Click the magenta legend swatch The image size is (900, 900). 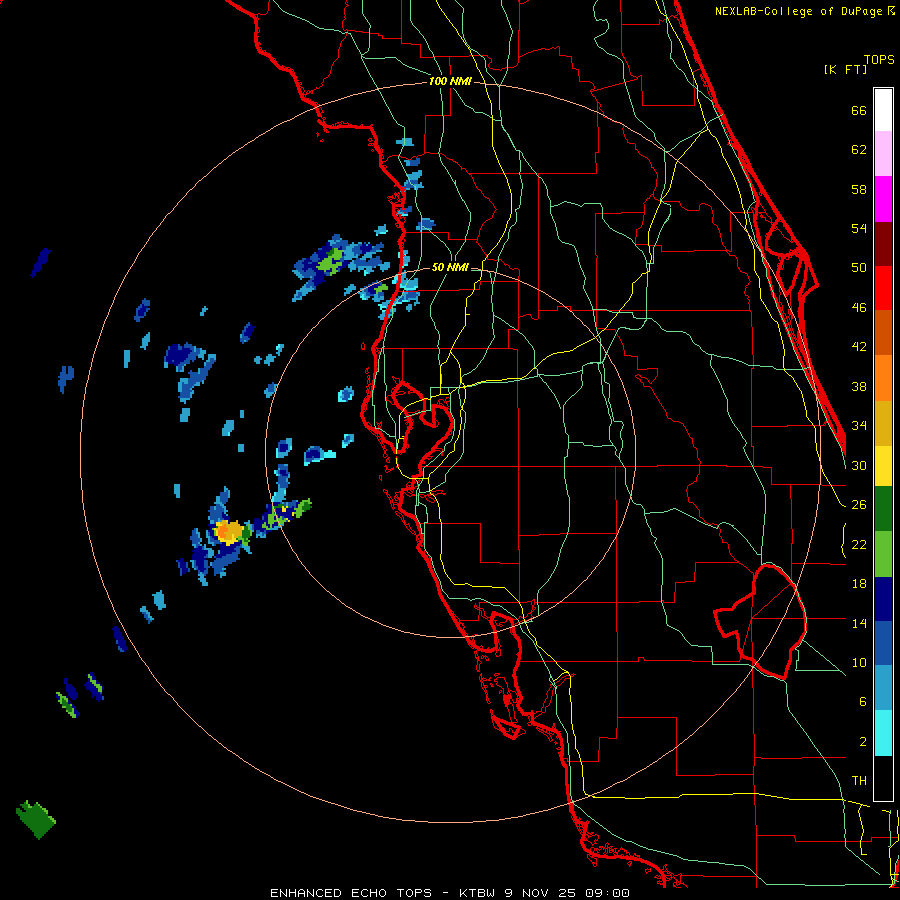point(883,199)
